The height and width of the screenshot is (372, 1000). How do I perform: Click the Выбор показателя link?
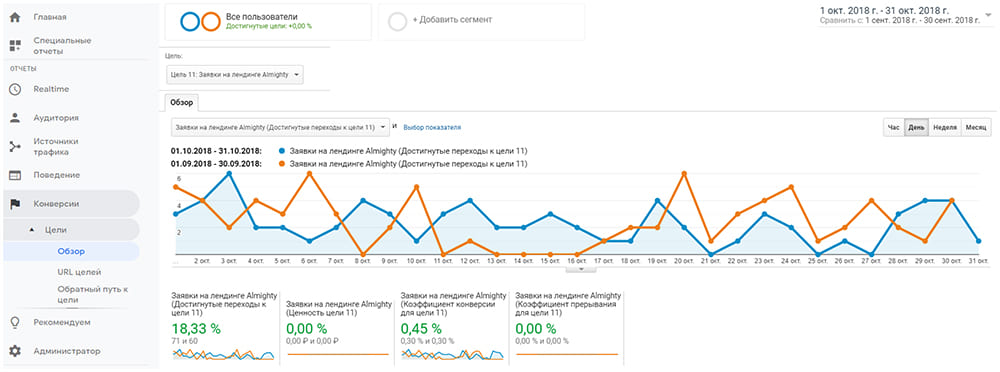432,128
